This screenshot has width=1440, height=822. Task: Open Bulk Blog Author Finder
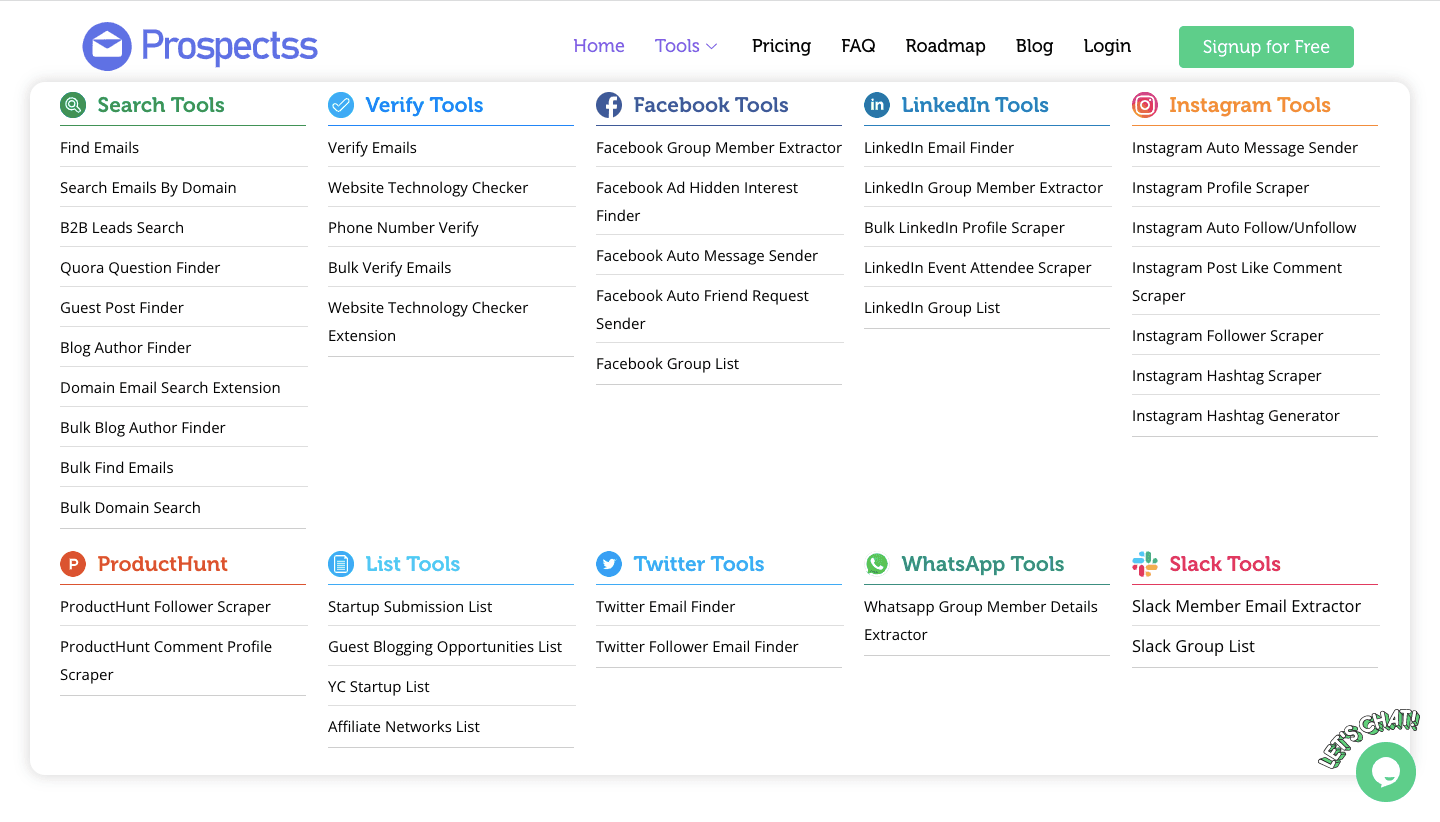(x=143, y=428)
